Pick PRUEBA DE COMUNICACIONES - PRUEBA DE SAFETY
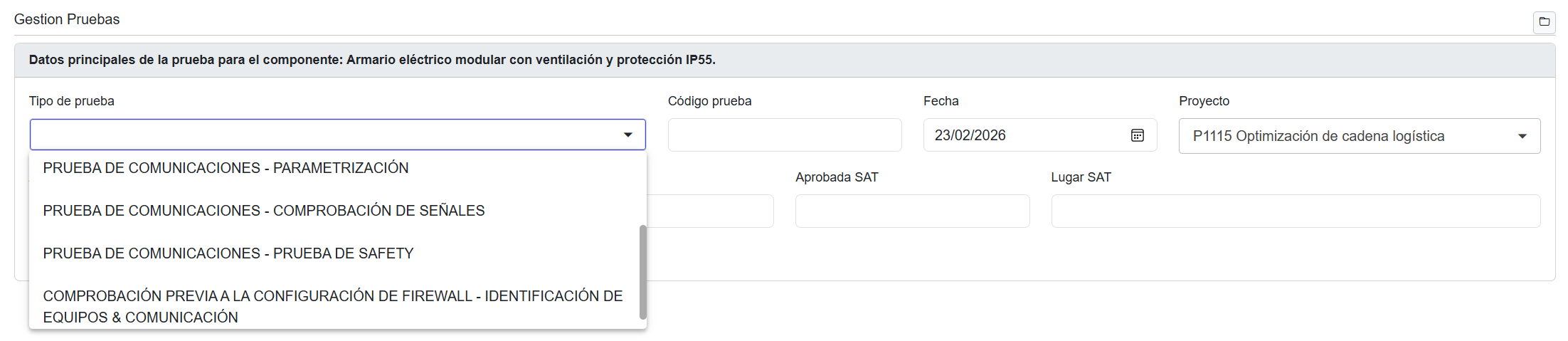Viewport: 1568px width, 341px height. click(228, 253)
